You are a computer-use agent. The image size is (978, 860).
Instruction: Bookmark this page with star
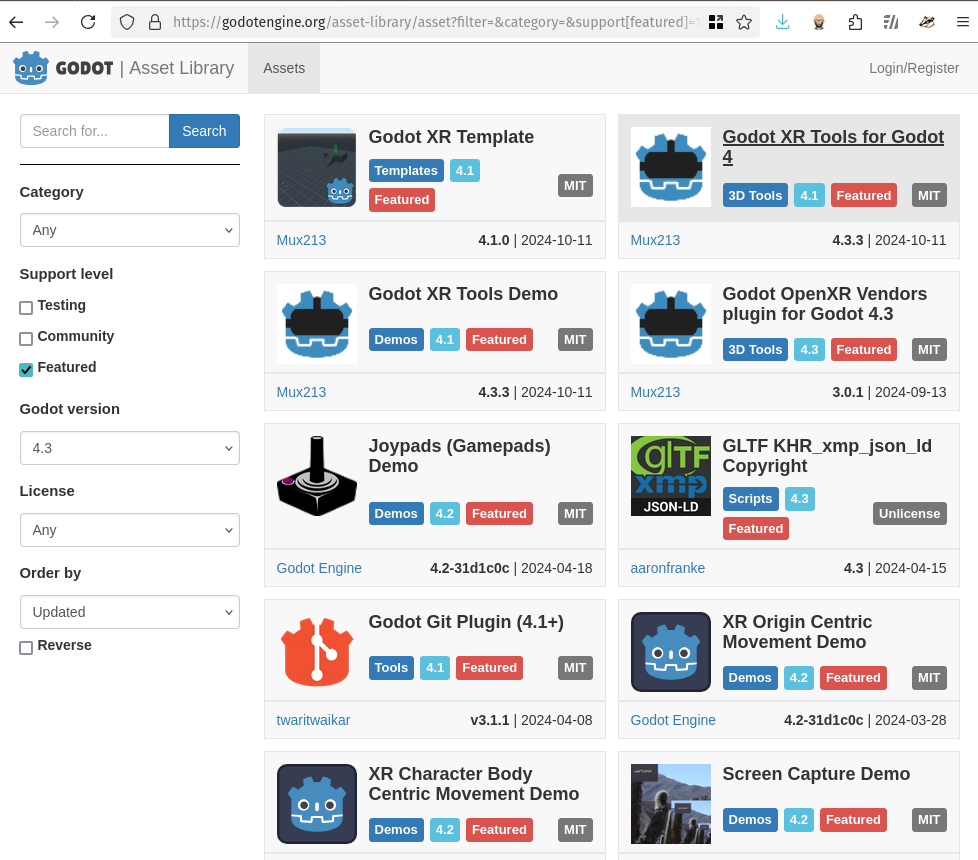pos(743,22)
